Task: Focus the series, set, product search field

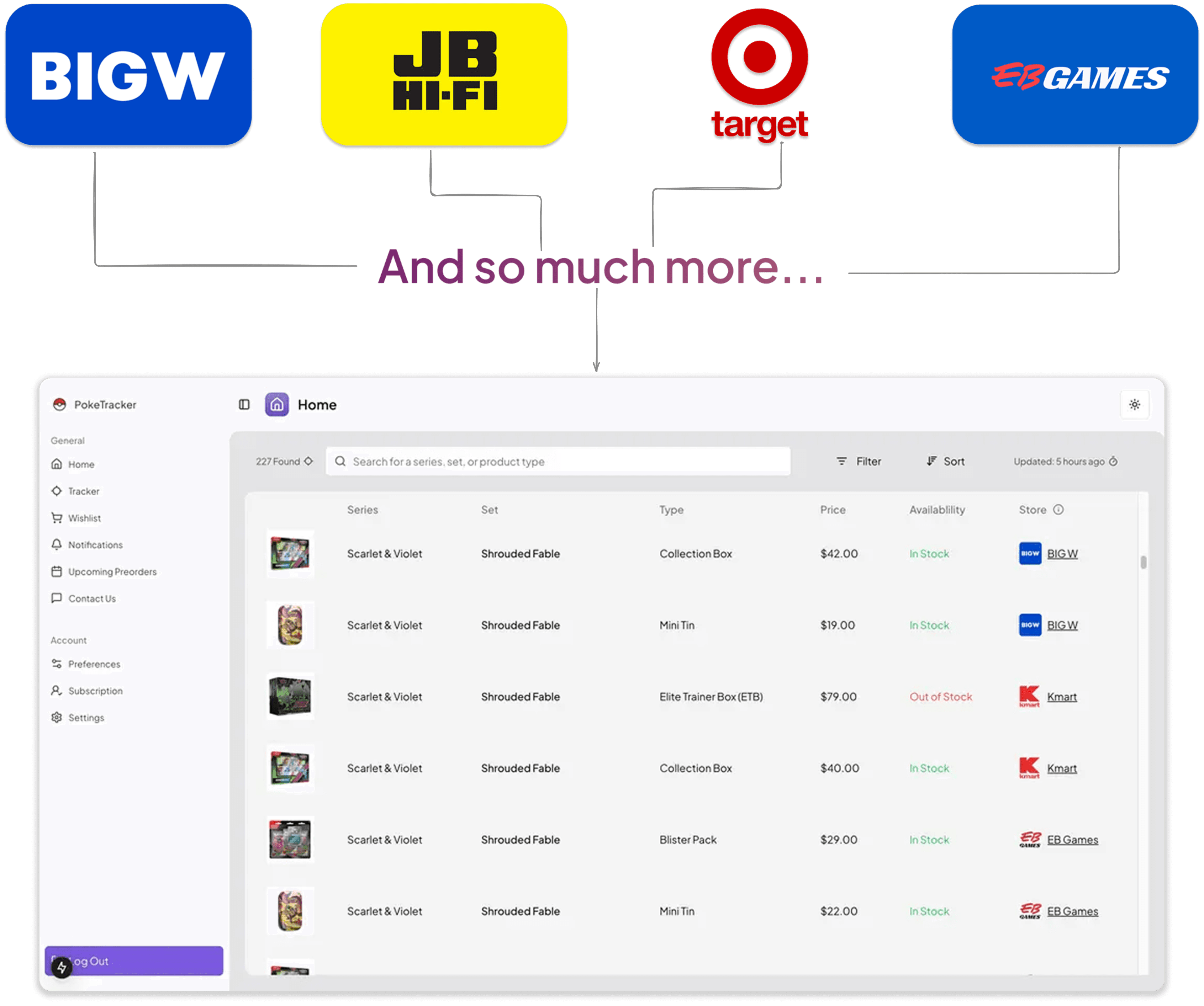Action: (x=558, y=462)
